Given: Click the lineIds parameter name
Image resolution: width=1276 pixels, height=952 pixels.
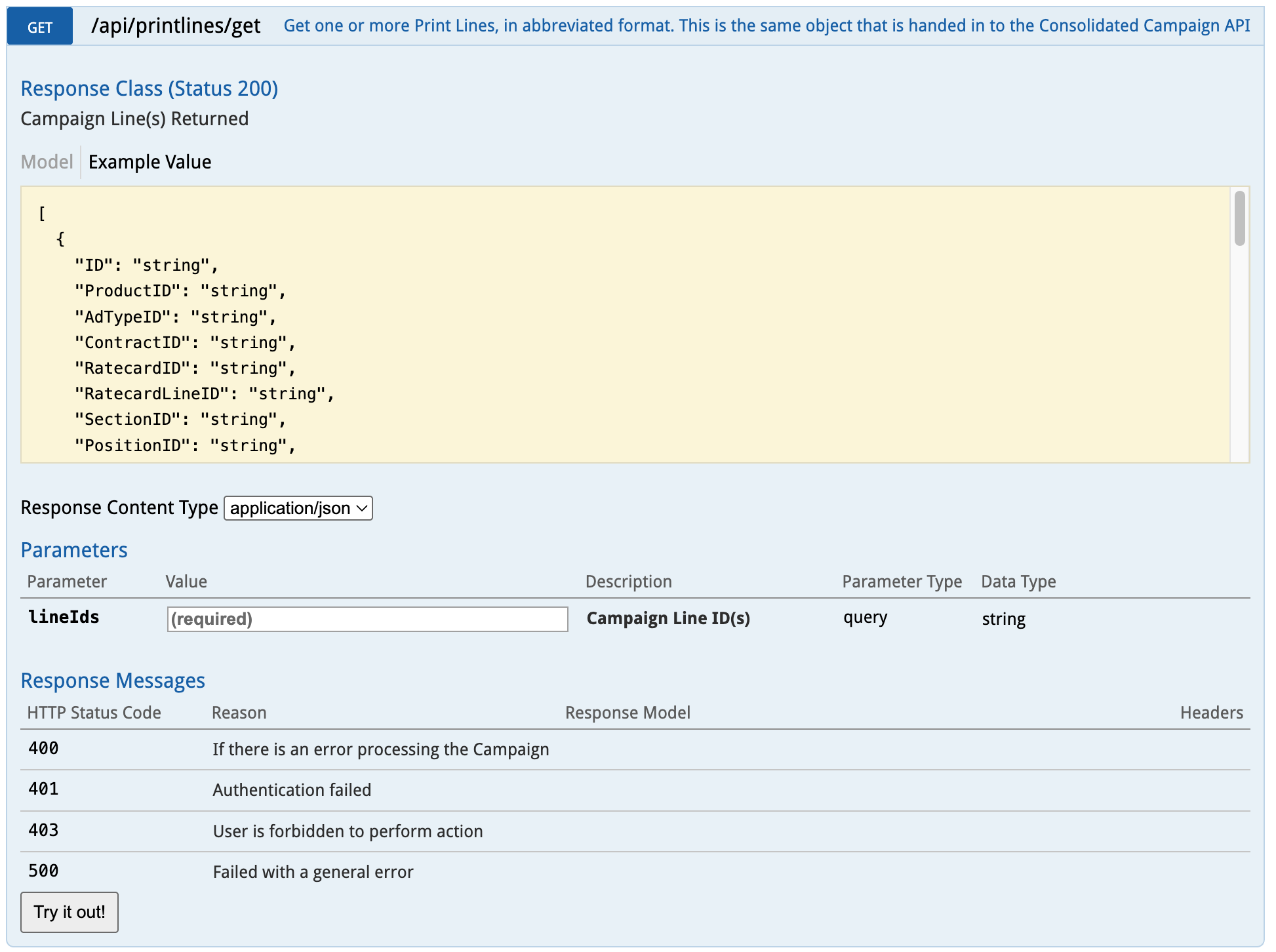Looking at the screenshot, I should pos(64,617).
